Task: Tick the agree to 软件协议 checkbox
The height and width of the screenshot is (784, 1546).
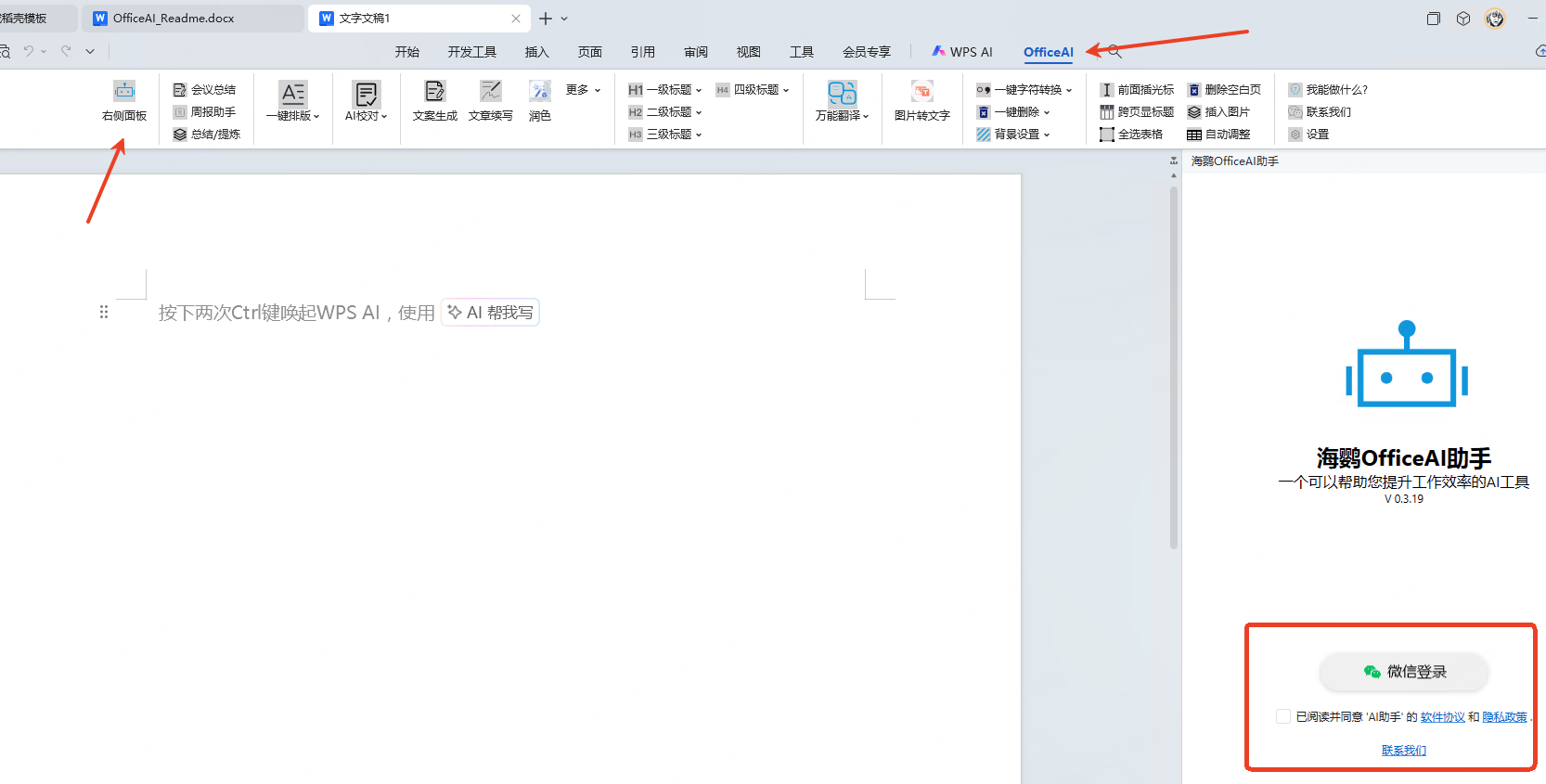Action: (1283, 716)
